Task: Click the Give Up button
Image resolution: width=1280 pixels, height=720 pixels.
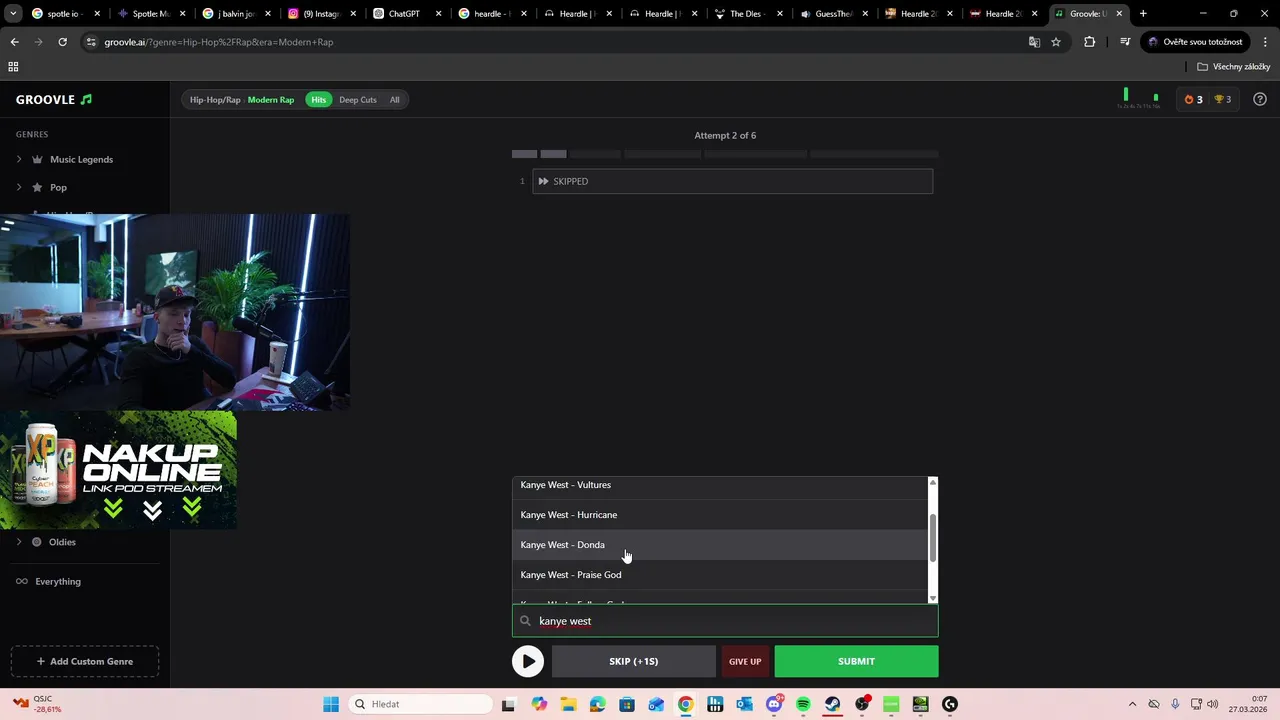Action: [745, 661]
